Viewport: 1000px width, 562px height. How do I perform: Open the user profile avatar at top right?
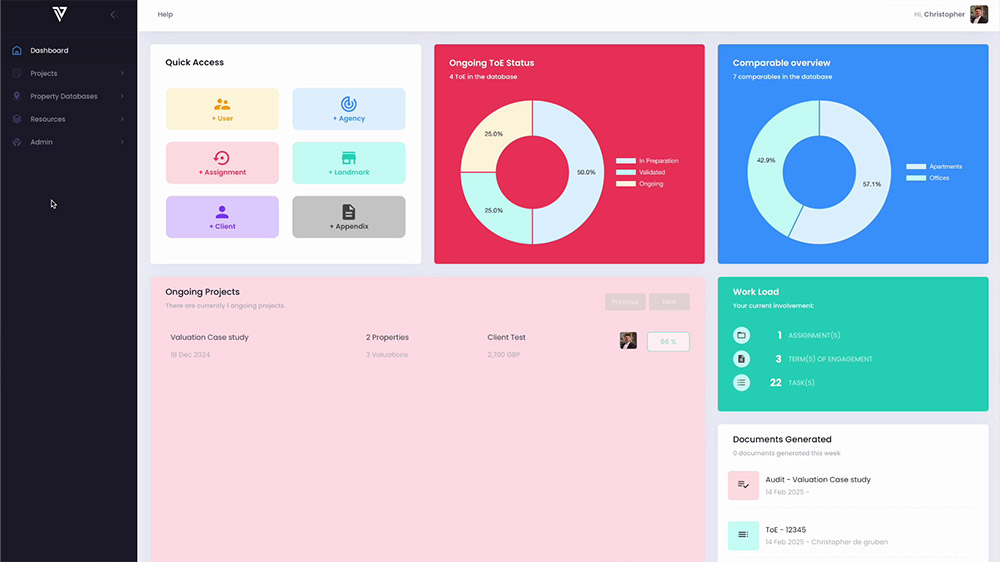tap(979, 14)
